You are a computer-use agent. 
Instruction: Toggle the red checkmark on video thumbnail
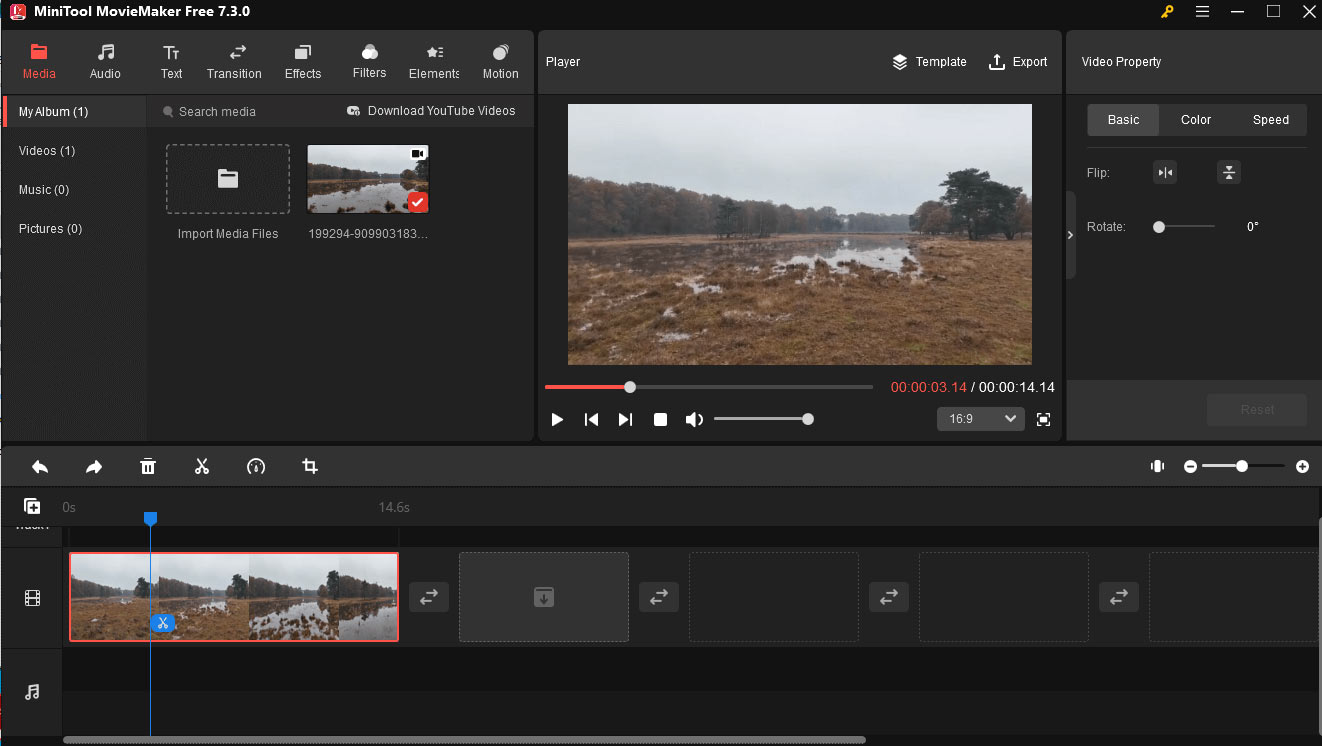(417, 202)
